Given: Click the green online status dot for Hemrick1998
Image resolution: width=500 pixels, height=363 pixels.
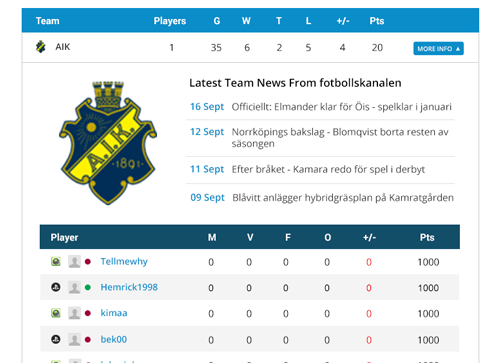Looking at the screenshot, I should (x=88, y=287).
